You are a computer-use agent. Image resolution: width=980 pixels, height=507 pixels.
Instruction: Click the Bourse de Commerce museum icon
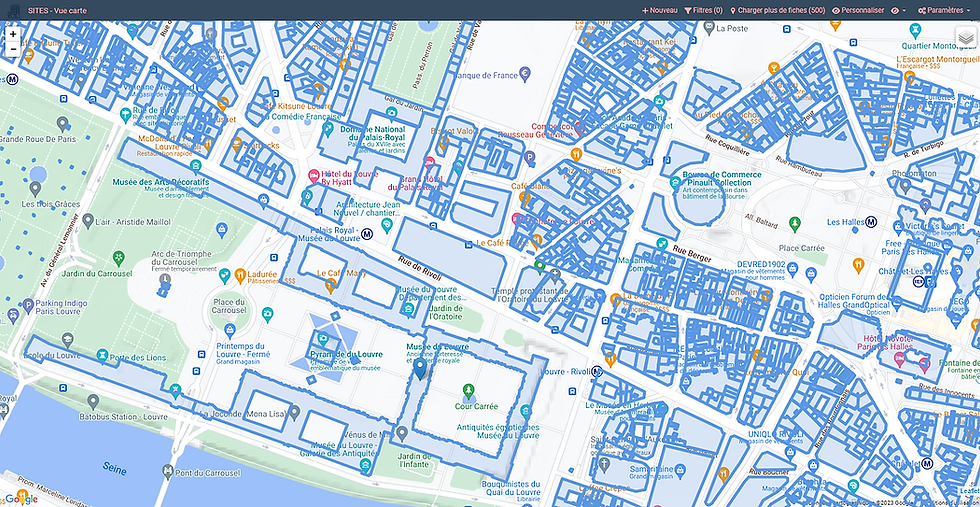[x=675, y=183]
